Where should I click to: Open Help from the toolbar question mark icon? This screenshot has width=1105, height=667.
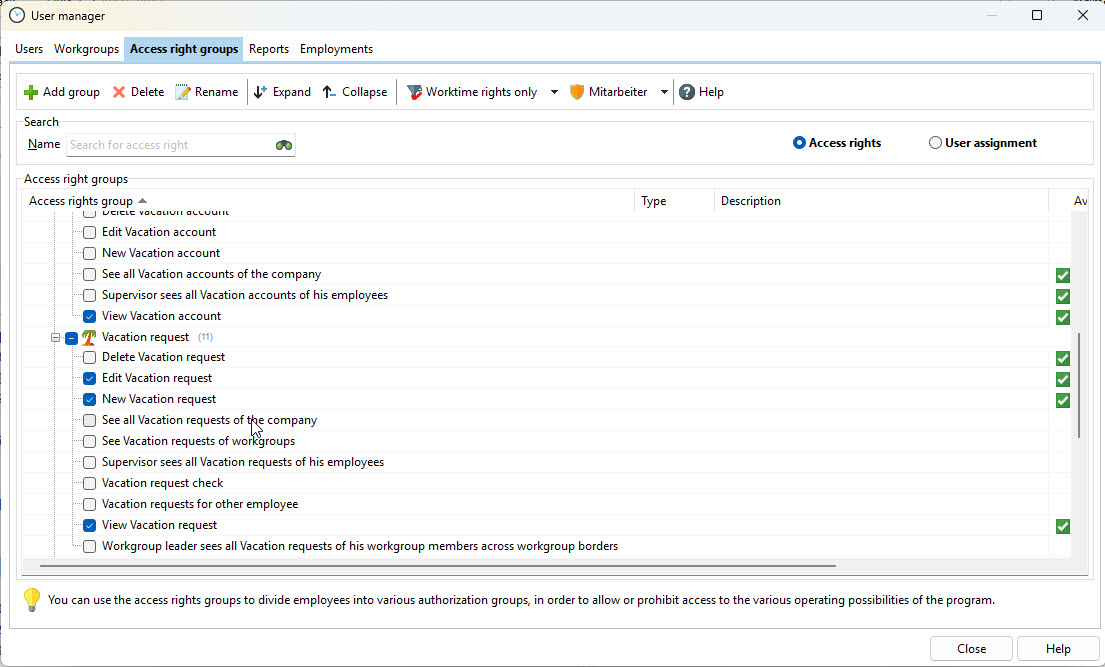tap(687, 92)
